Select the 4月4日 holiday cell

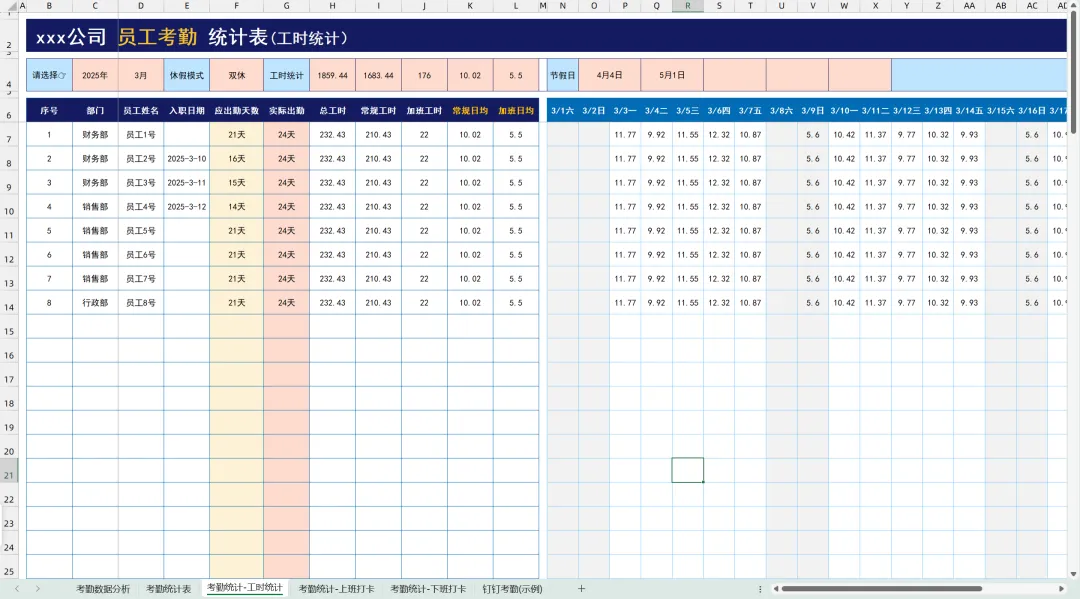click(x=610, y=75)
